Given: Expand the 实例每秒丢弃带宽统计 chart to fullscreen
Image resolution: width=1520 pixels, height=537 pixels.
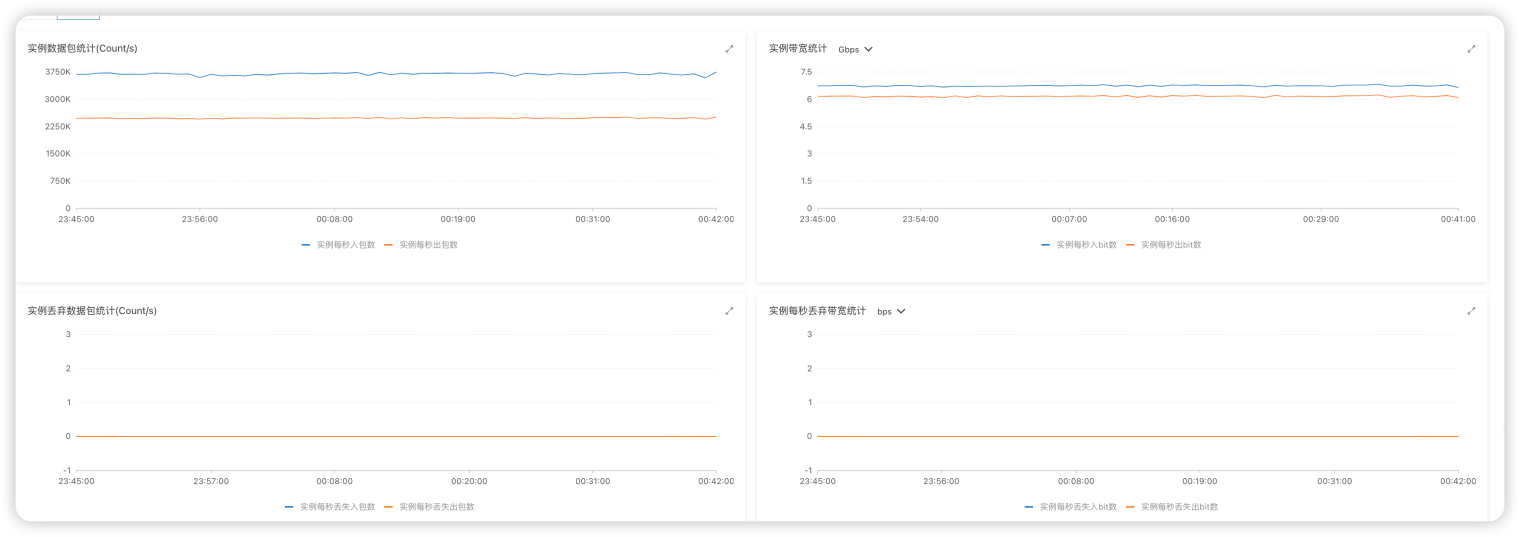Looking at the screenshot, I should pyautogui.click(x=1471, y=311).
